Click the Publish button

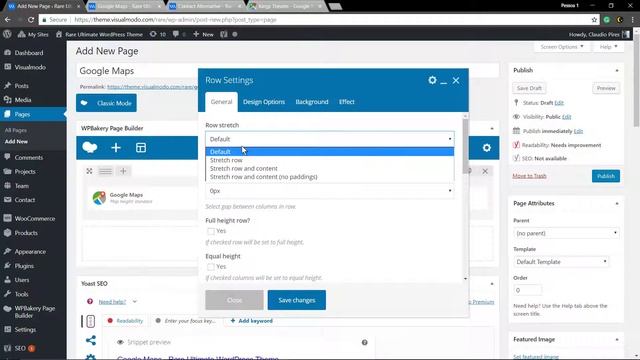click(x=606, y=176)
